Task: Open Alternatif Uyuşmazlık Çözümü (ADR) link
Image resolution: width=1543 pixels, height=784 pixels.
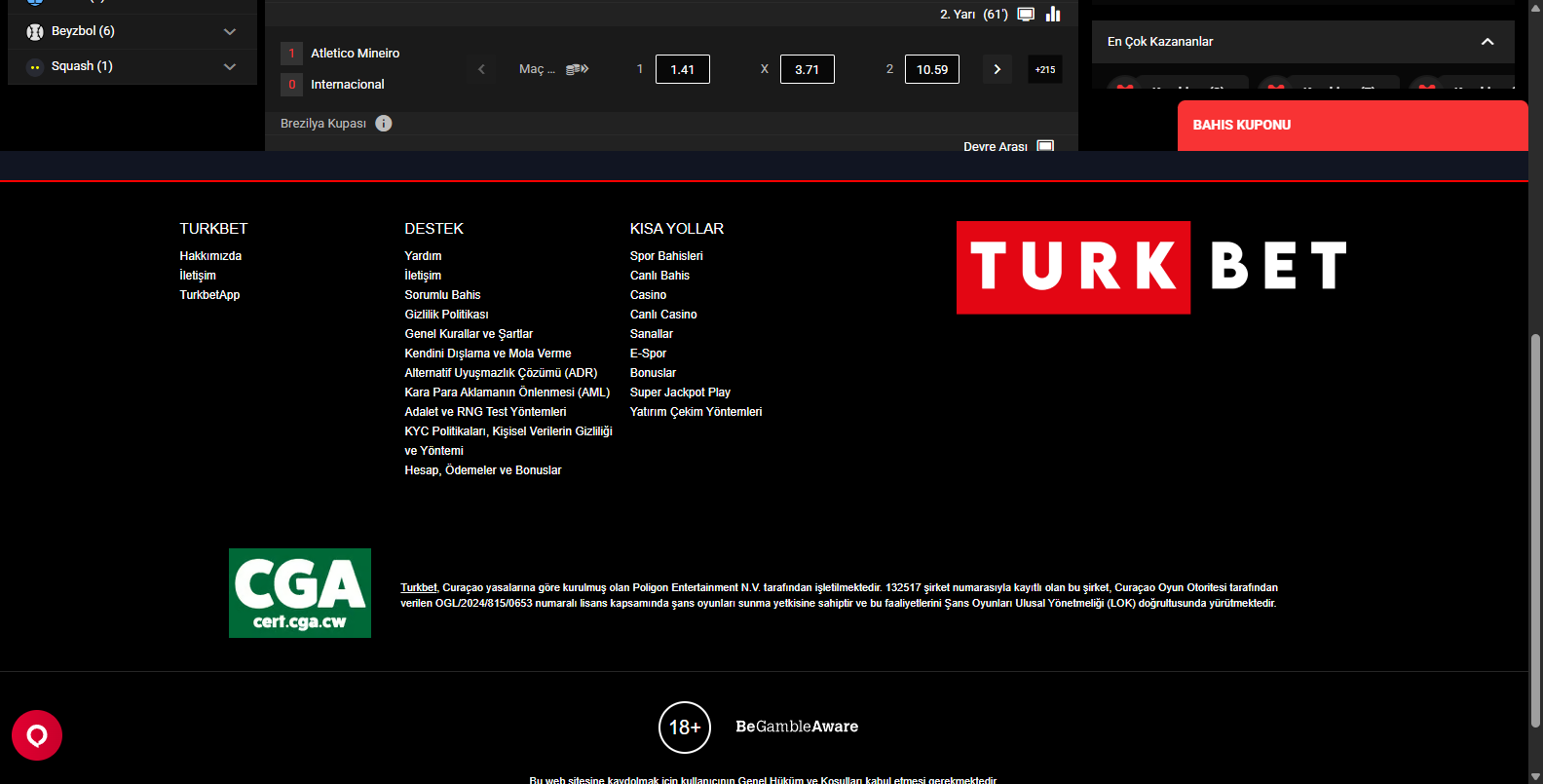Action: coord(501,373)
